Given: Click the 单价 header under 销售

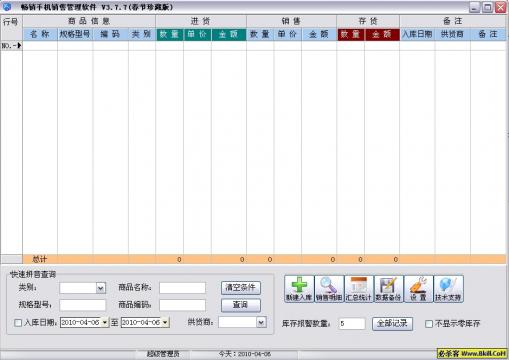Looking at the screenshot, I should [x=288, y=34].
